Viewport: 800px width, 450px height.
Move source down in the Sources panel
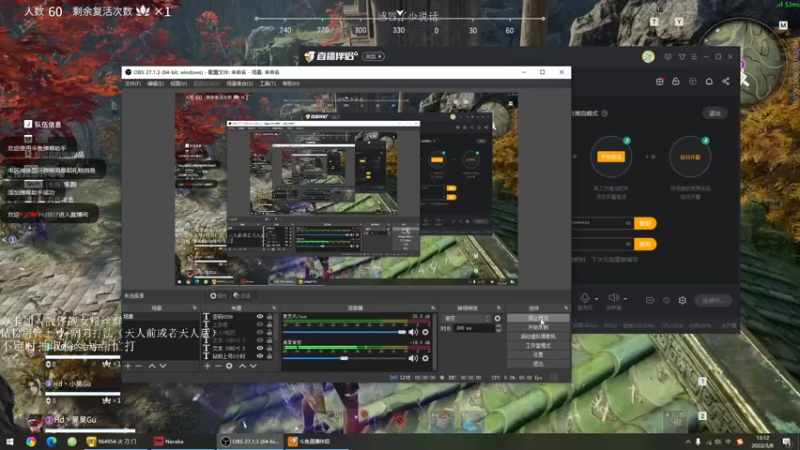(253, 366)
